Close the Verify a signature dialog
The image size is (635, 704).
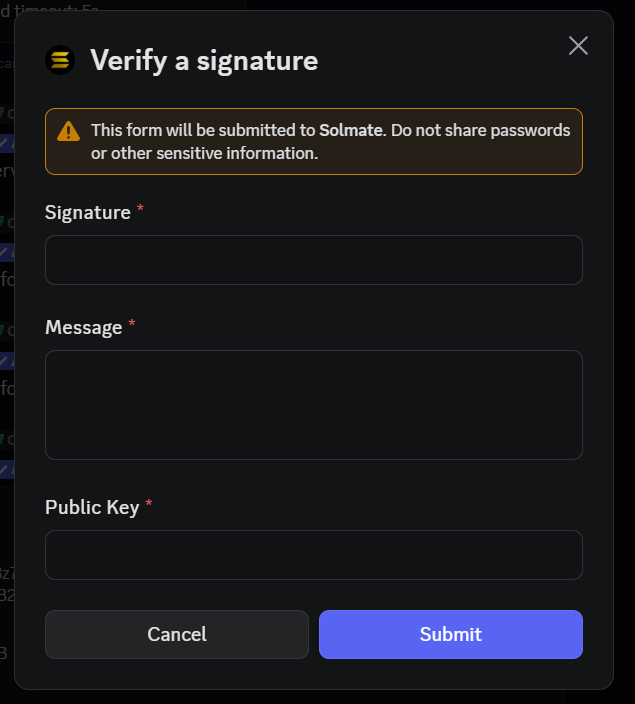tap(578, 45)
